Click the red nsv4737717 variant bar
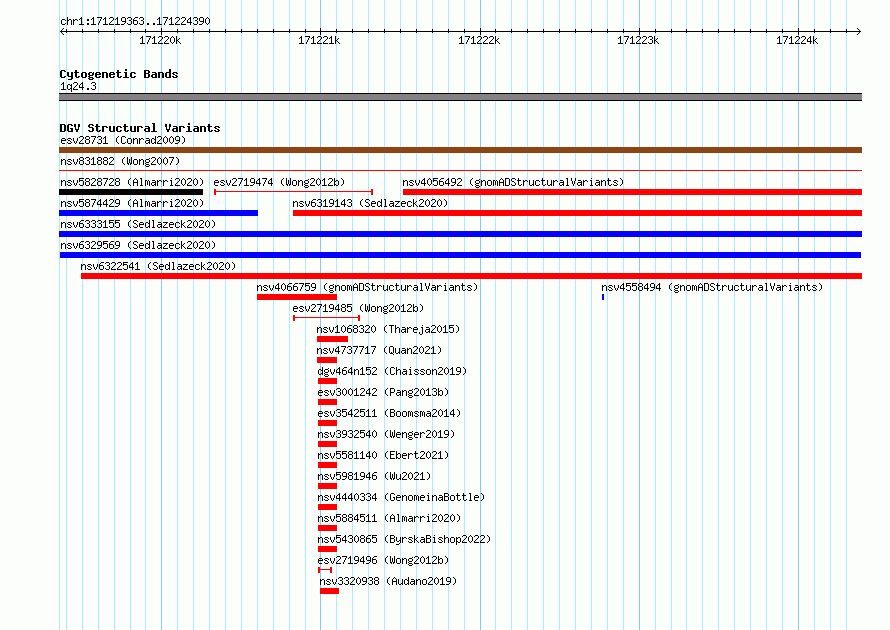 (x=327, y=360)
